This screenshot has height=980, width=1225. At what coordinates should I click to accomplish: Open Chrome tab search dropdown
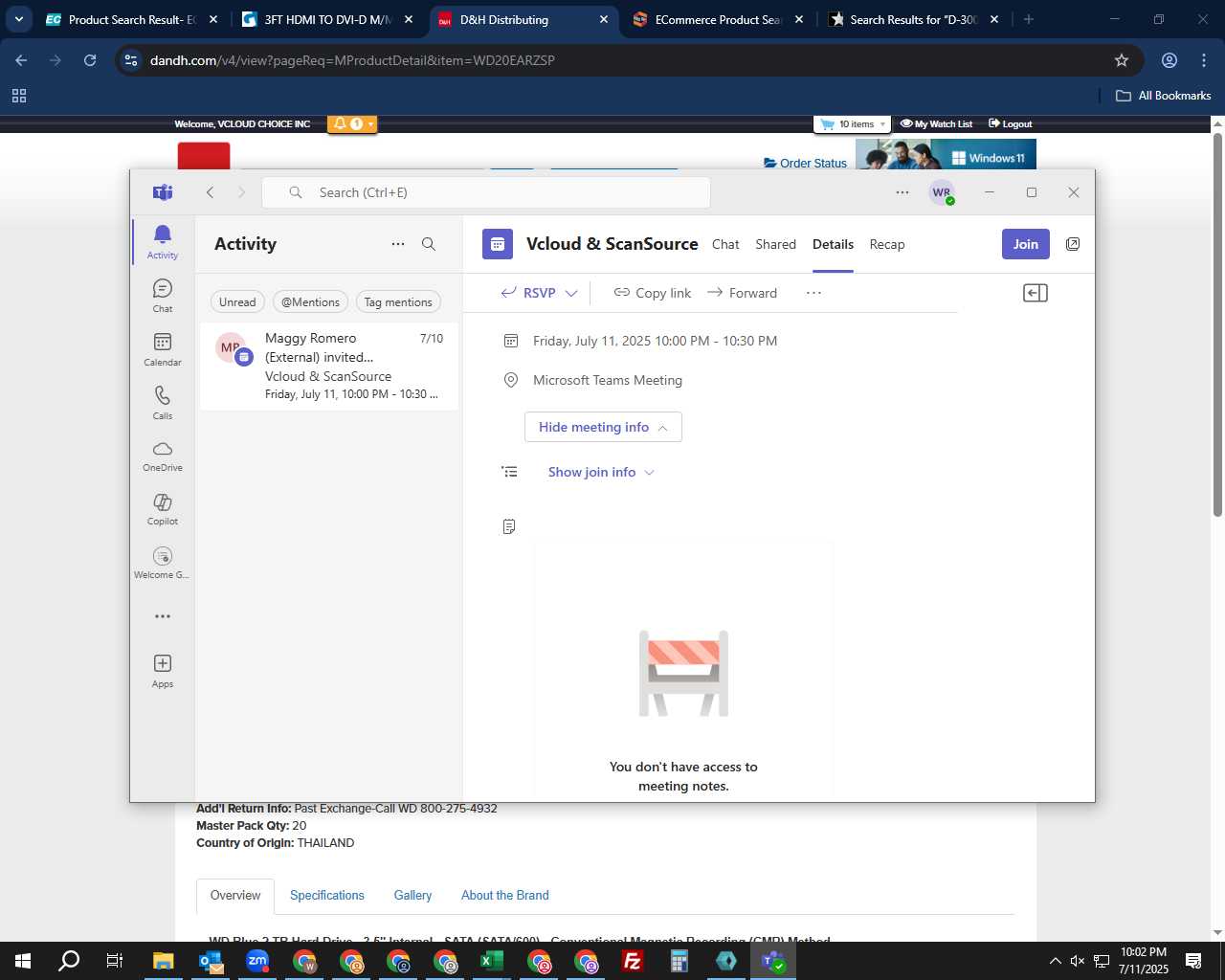tap(19, 19)
